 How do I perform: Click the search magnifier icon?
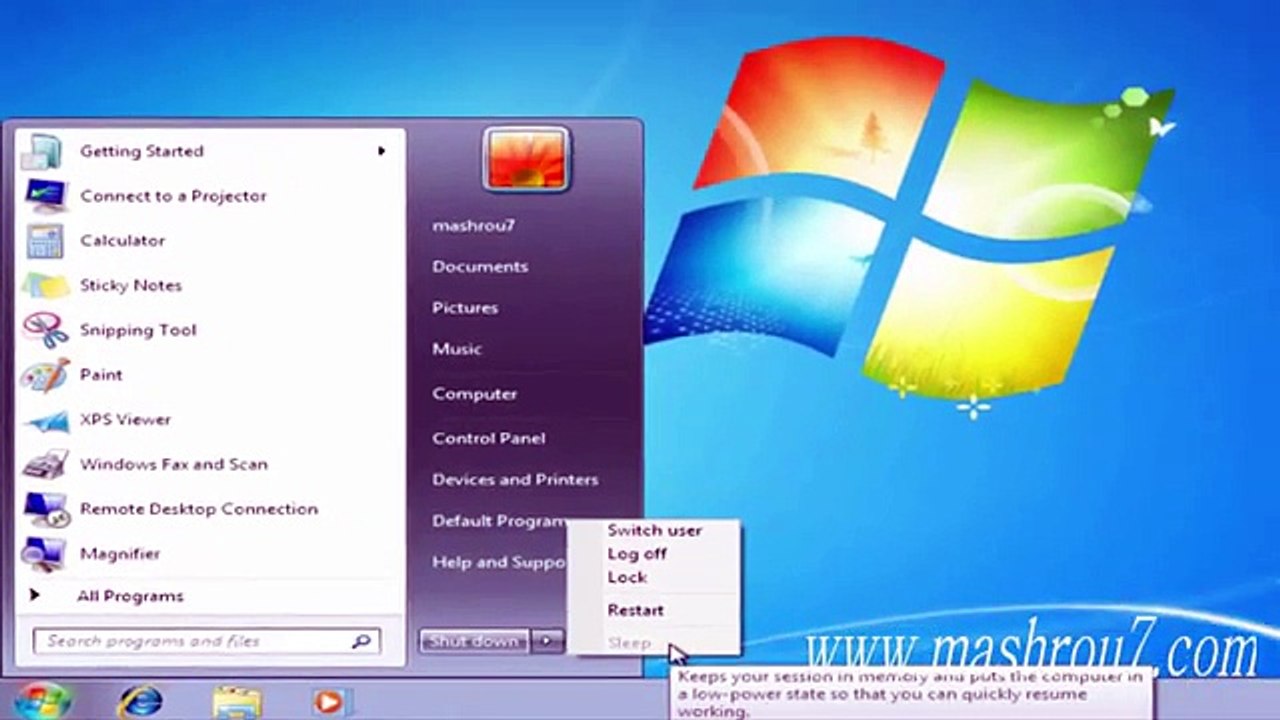(361, 641)
